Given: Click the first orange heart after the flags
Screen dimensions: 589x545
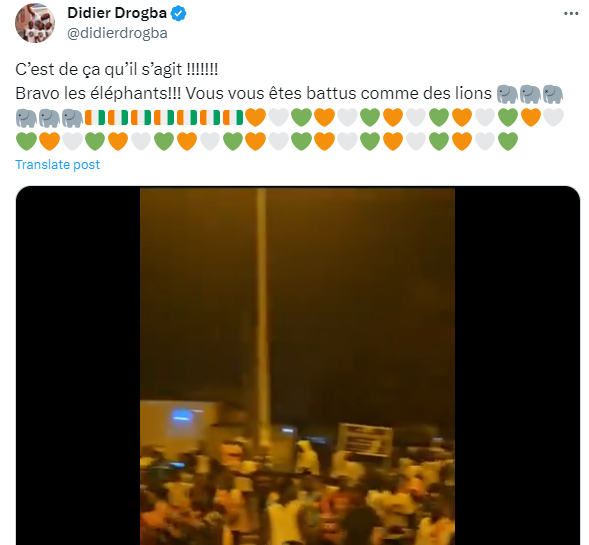Looking at the screenshot, I should tap(255, 118).
